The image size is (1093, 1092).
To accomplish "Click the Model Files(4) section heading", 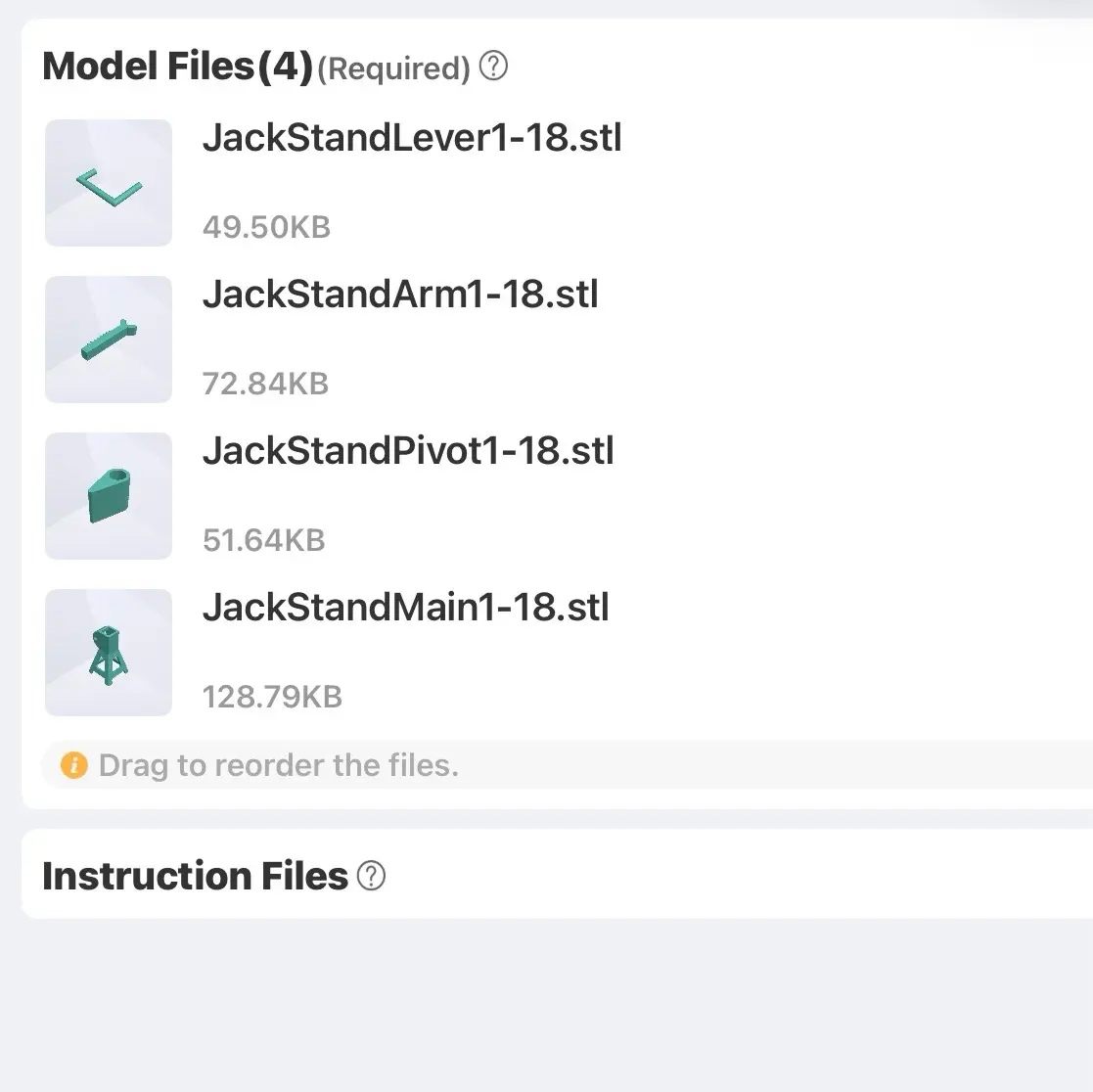I will coord(178,67).
